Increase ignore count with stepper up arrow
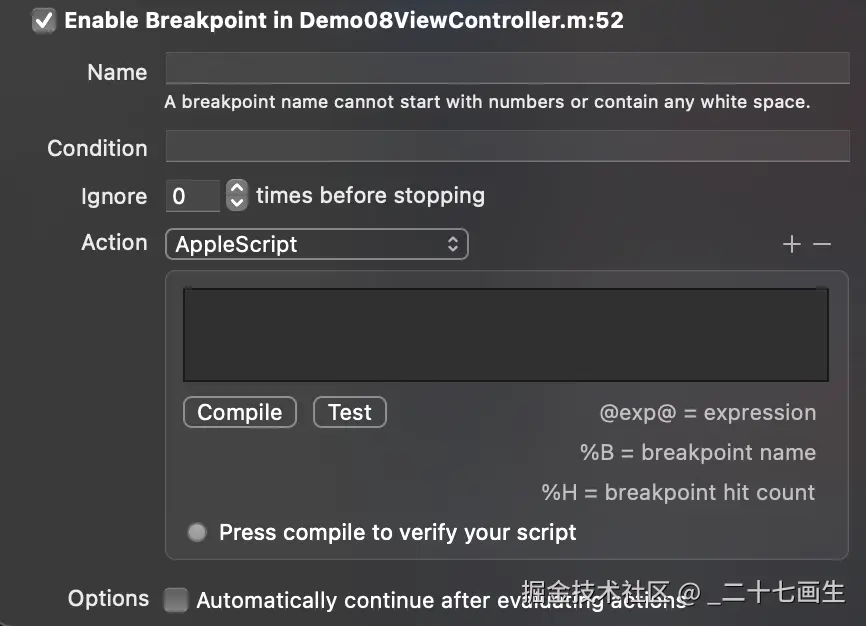866x626 pixels. [x=237, y=188]
